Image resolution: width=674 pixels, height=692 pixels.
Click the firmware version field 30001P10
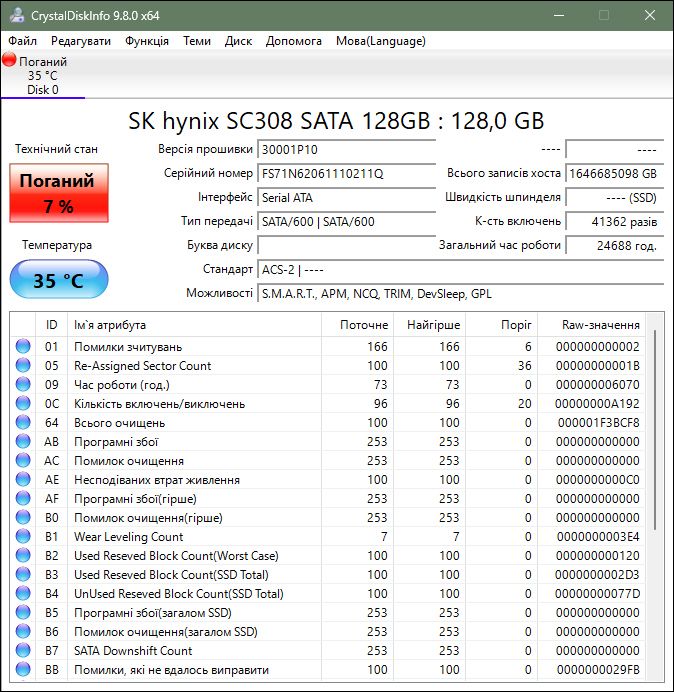(x=346, y=149)
